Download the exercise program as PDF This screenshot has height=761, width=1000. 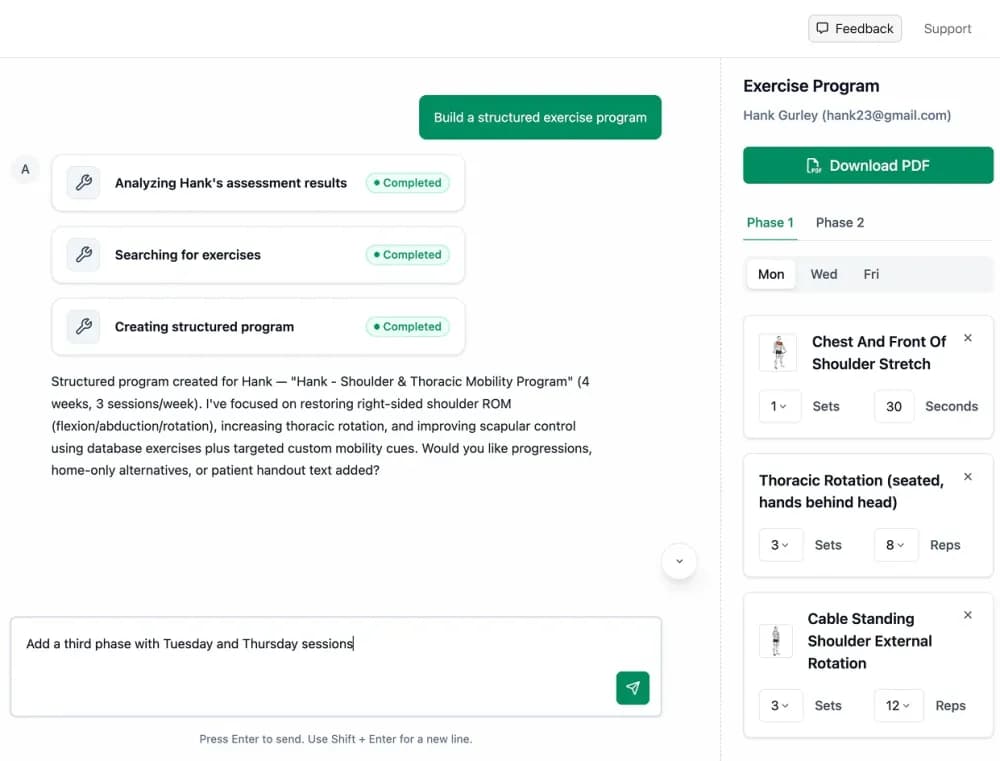click(867, 165)
